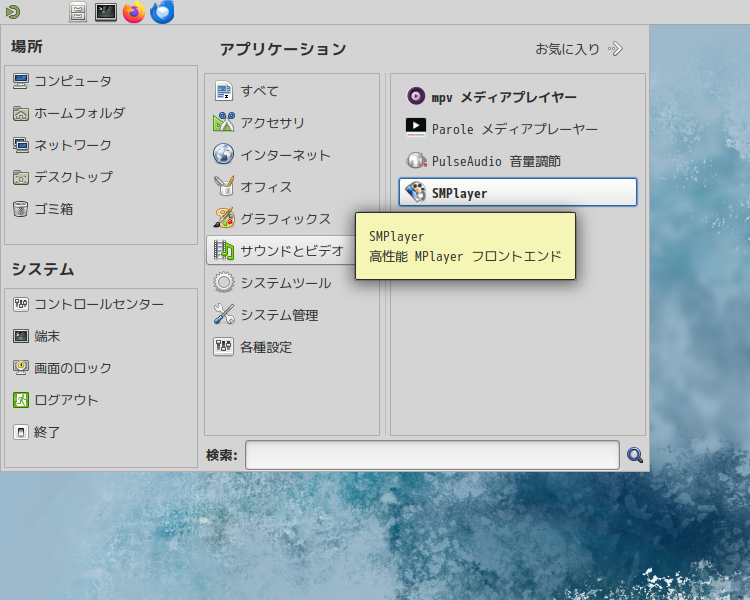Click the search magnifier icon
This screenshot has width=750, height=600.
tap(635, 455)
